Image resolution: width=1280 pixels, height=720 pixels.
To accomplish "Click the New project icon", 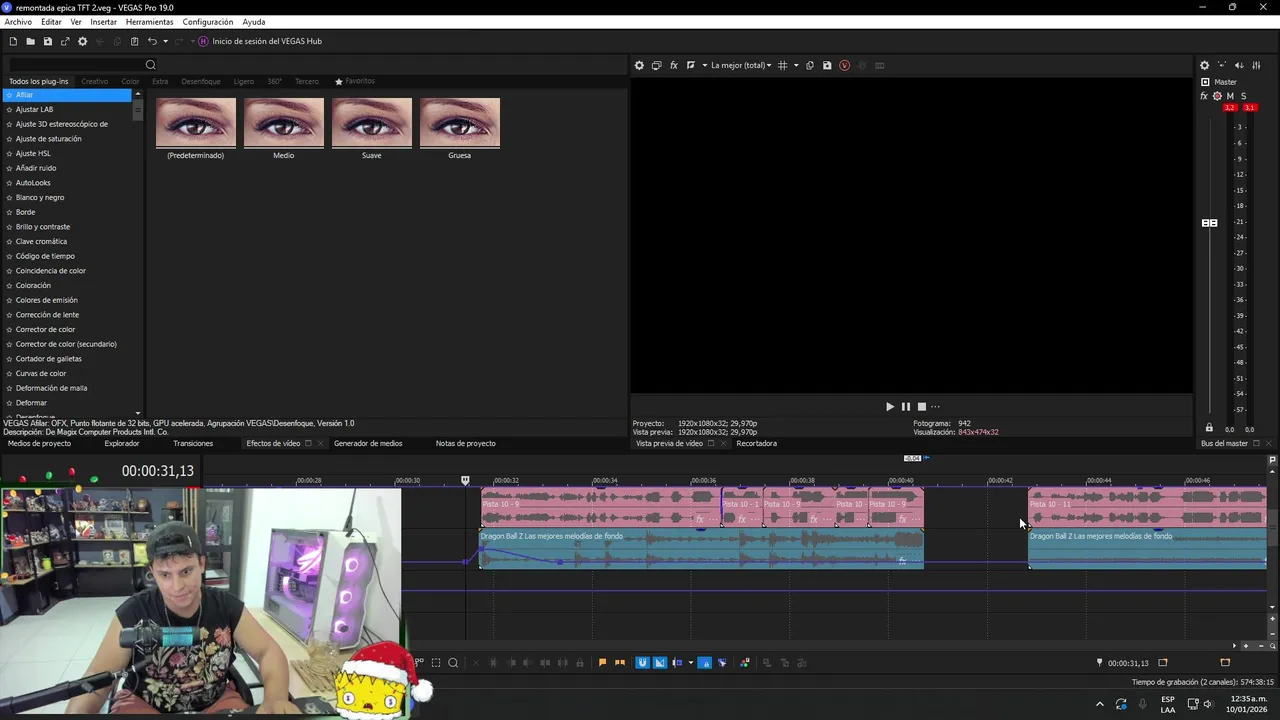I will [x=13, y=41].
